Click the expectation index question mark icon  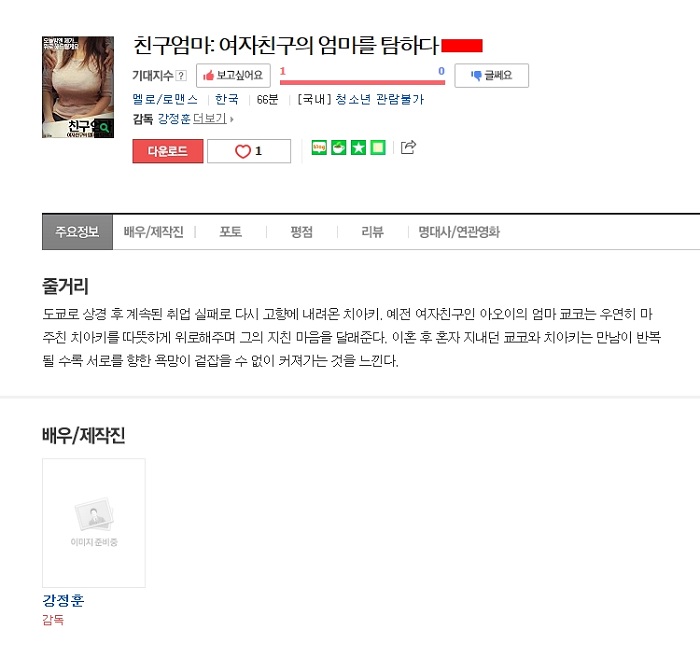(181, 75)
